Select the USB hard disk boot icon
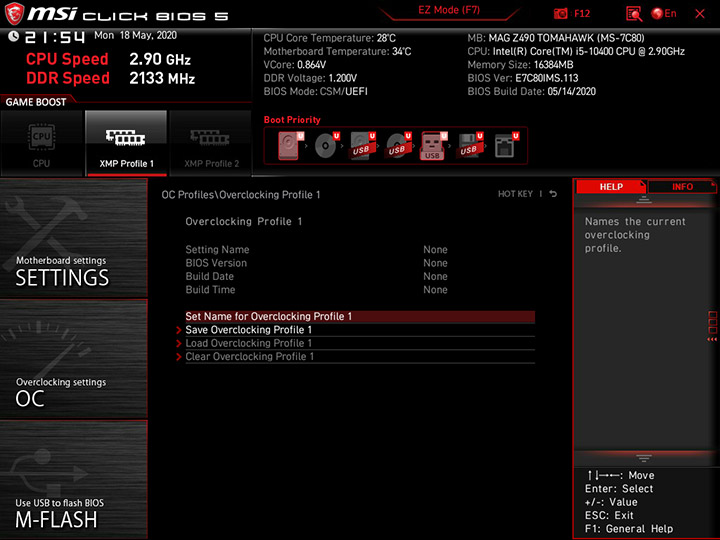This screenshot has height=540, width=720. pyautogui.click(x=362, y=146)
